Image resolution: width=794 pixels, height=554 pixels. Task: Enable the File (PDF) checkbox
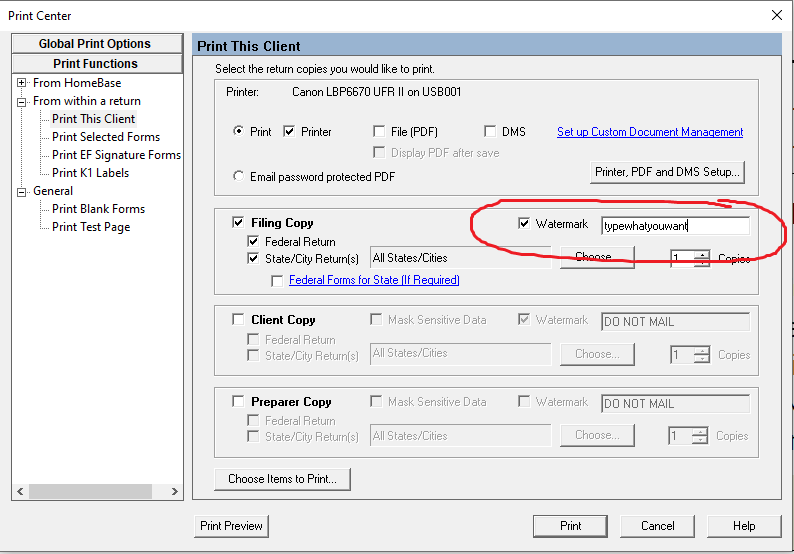click(379, 131)
